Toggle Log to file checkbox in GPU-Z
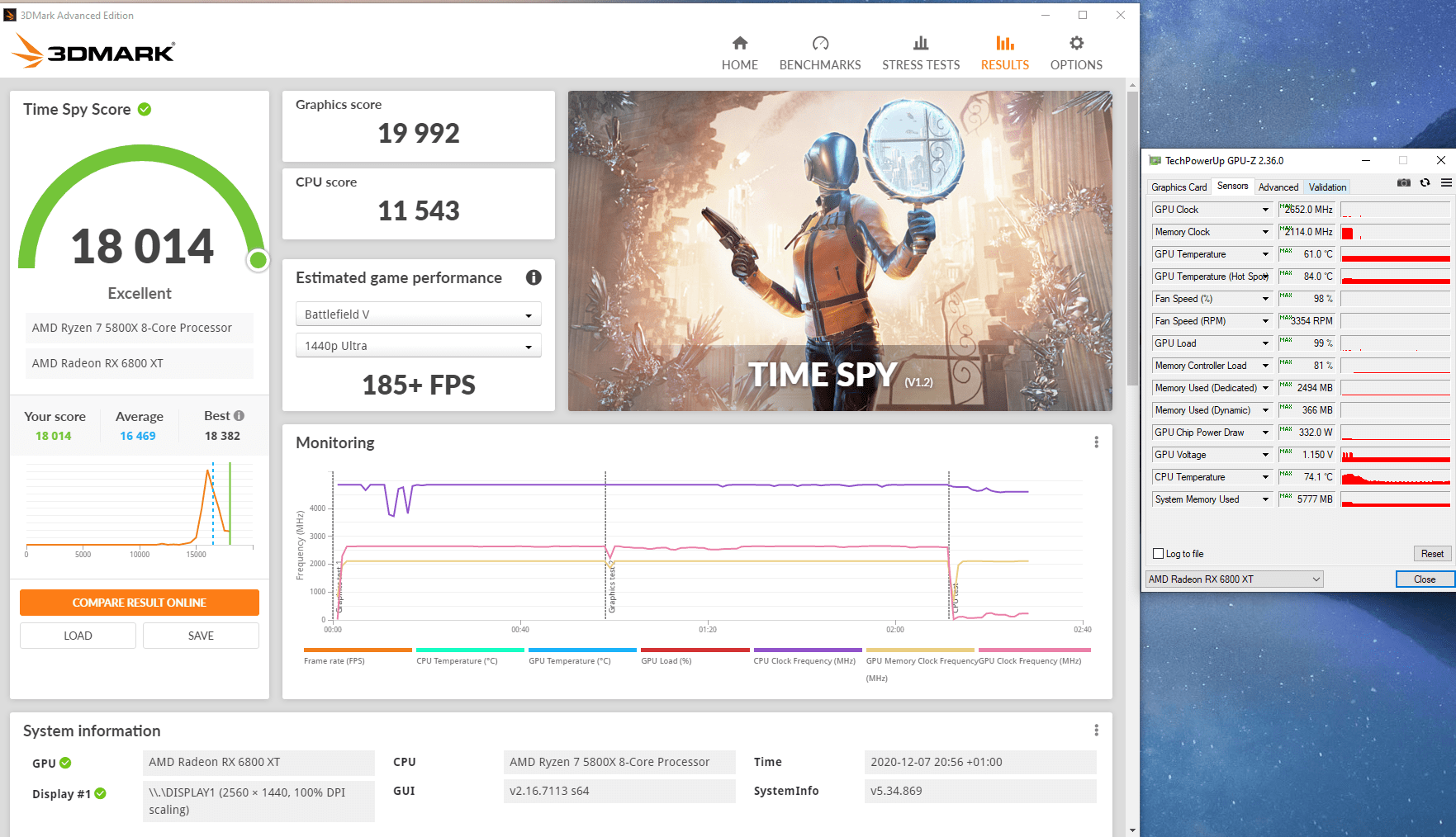This screenshot has height=837, width=1456. pos(1158,554)
